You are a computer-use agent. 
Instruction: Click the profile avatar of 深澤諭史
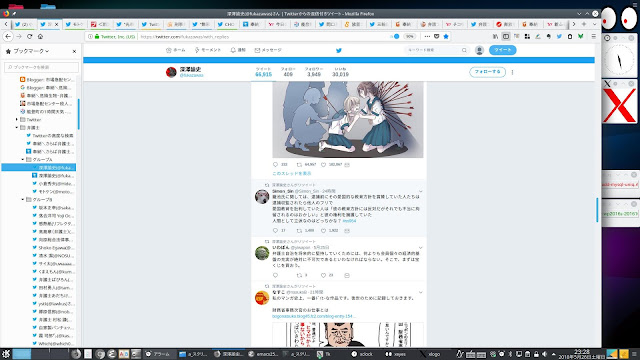171,72
